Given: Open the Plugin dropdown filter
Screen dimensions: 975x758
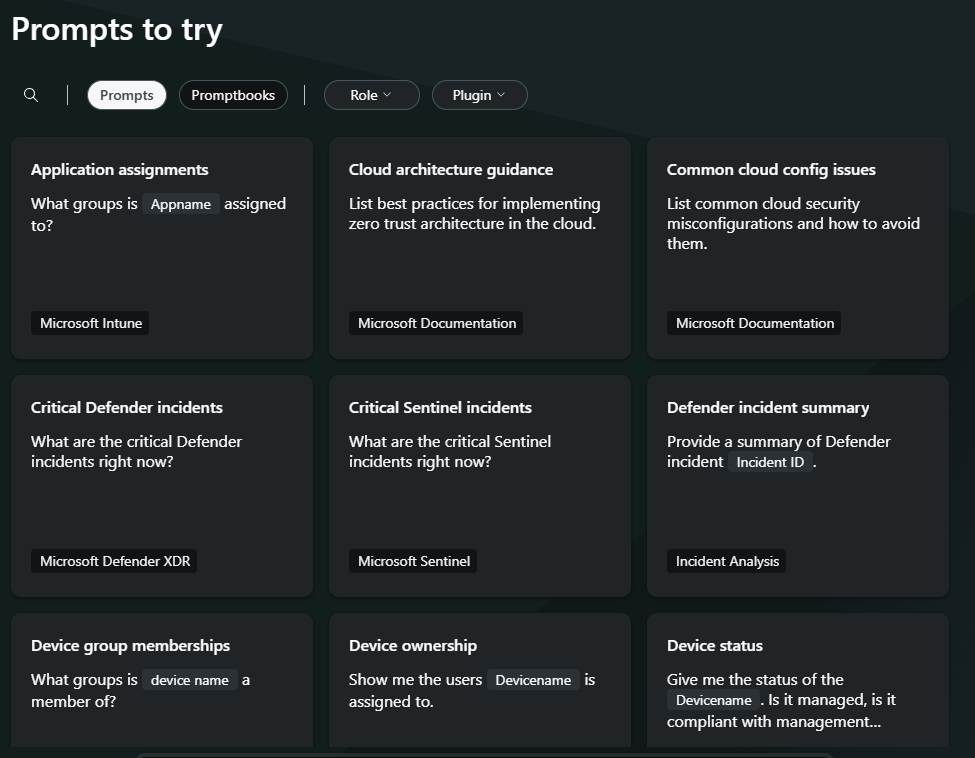Looking at the screenshot, I should [x=479, y=95].
